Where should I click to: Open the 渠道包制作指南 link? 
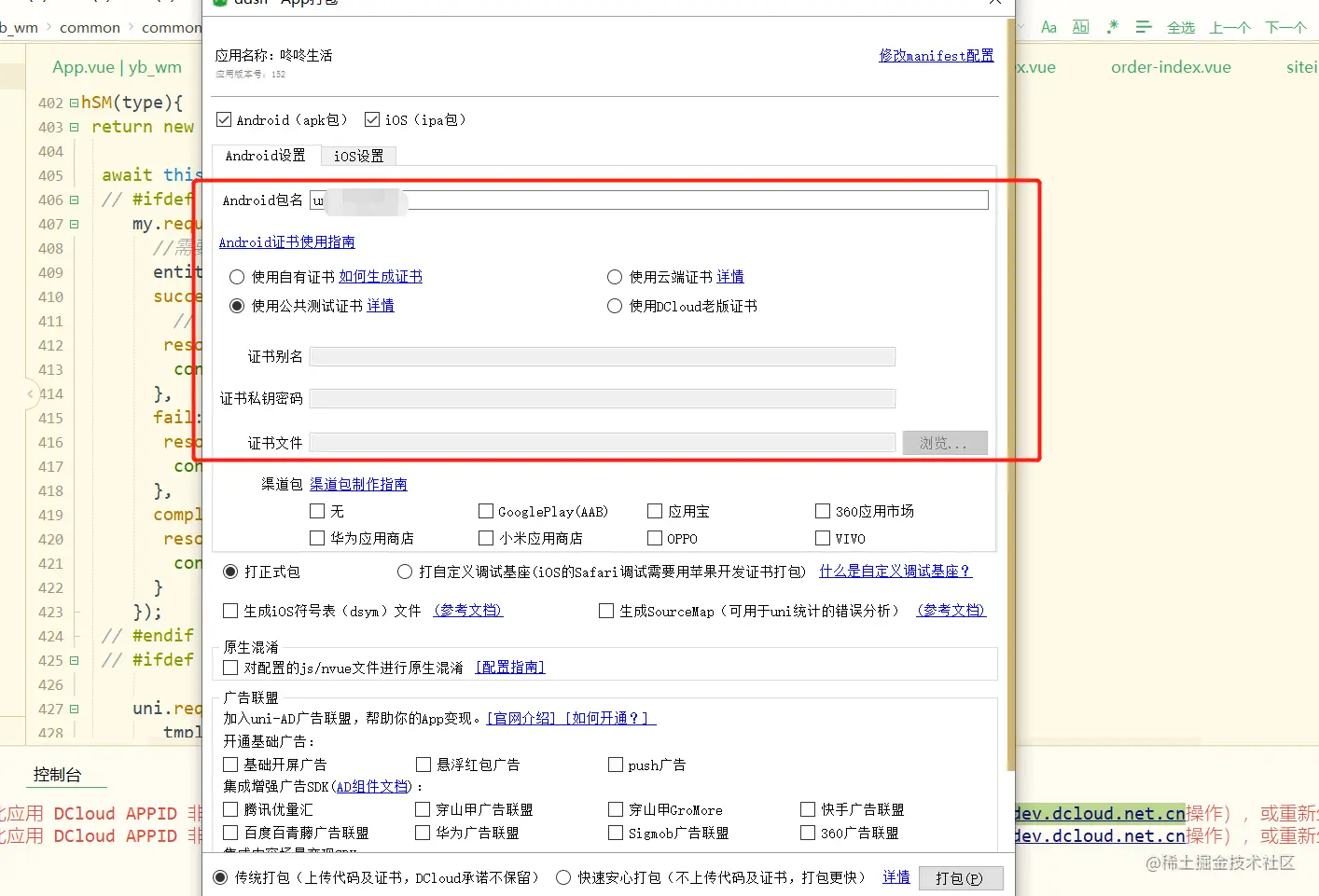(358, 485)
